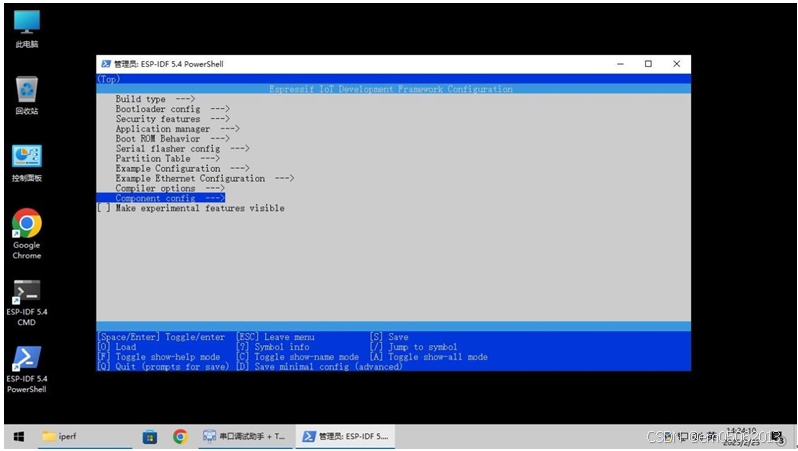
Task: Launch the ESP-IDF 5.4 CMD shortcut
Action: click(26, 302)
